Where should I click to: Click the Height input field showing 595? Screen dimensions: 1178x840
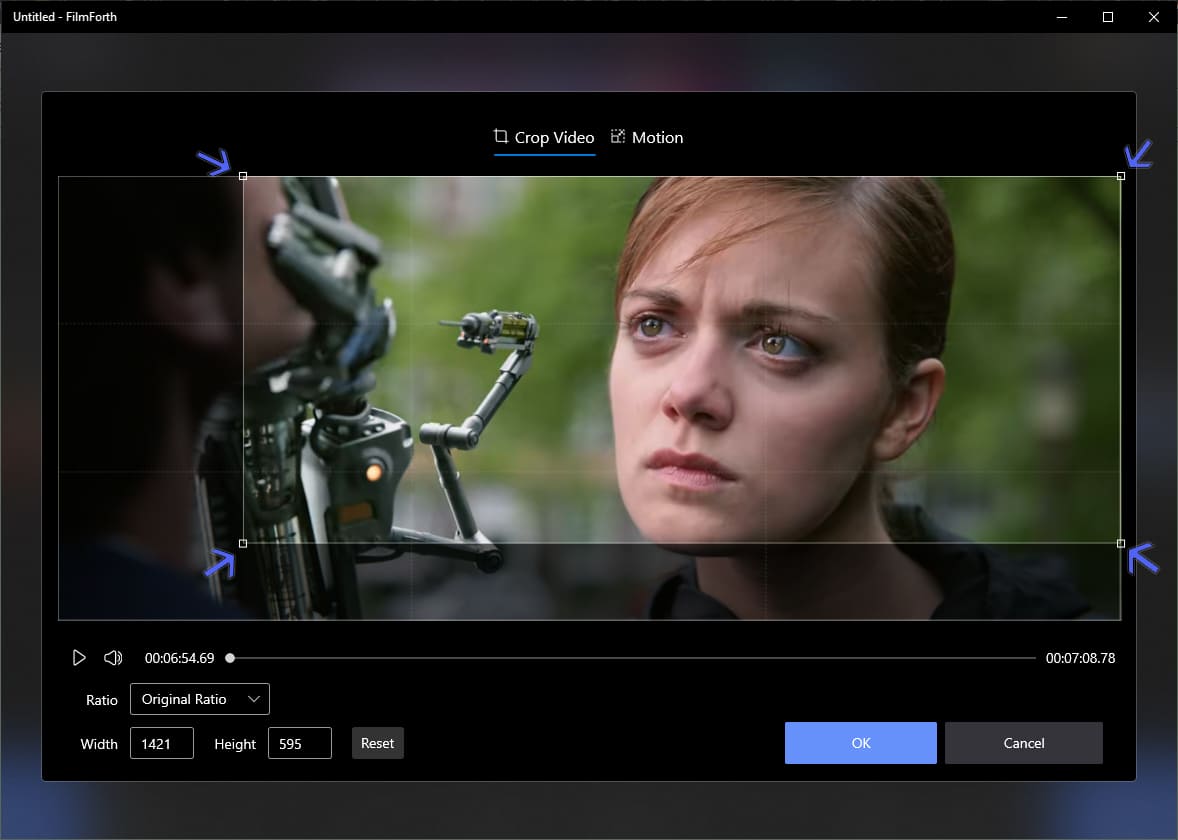(x=300, y=743)
